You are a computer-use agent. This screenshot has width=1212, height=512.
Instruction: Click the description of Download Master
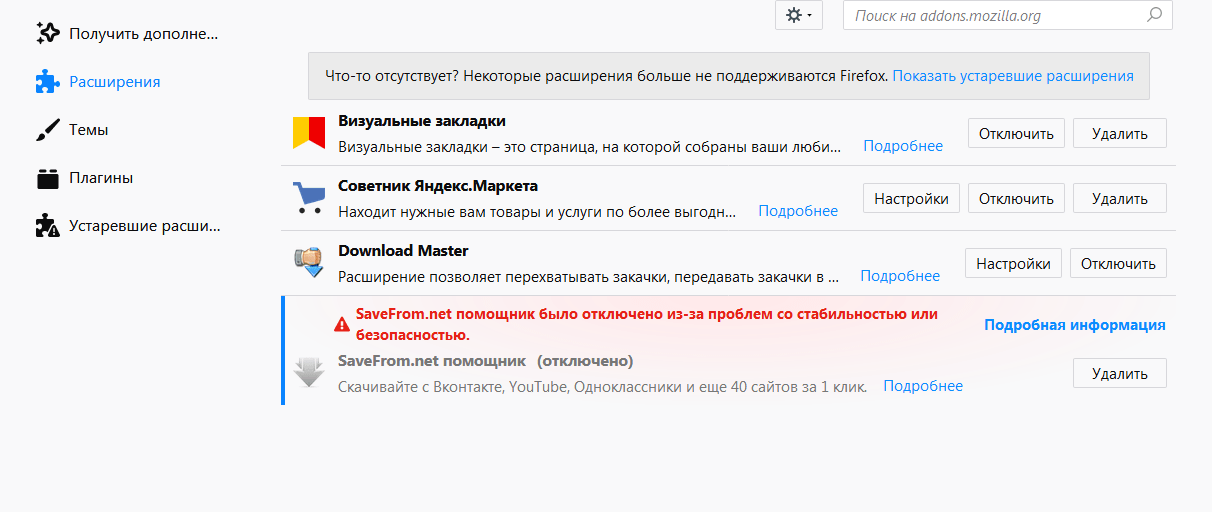click(x=589, y=276)
